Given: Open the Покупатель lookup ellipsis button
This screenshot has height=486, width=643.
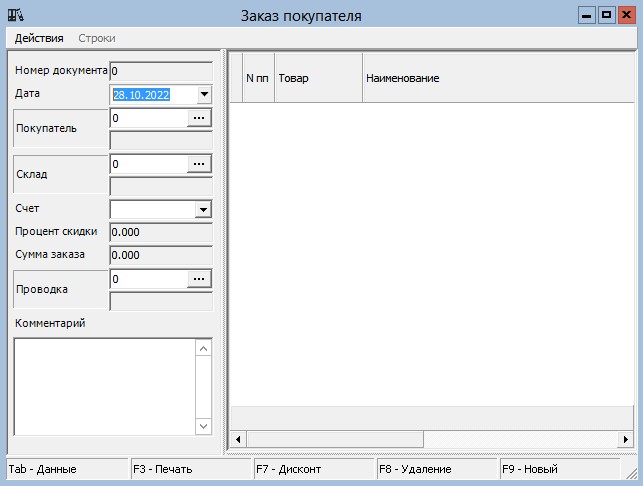Looking at the screenshot, I should (199, 118).
